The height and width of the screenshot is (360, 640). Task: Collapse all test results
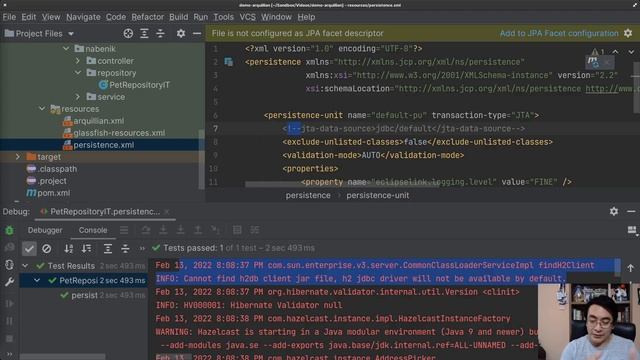tap(125, 248)
